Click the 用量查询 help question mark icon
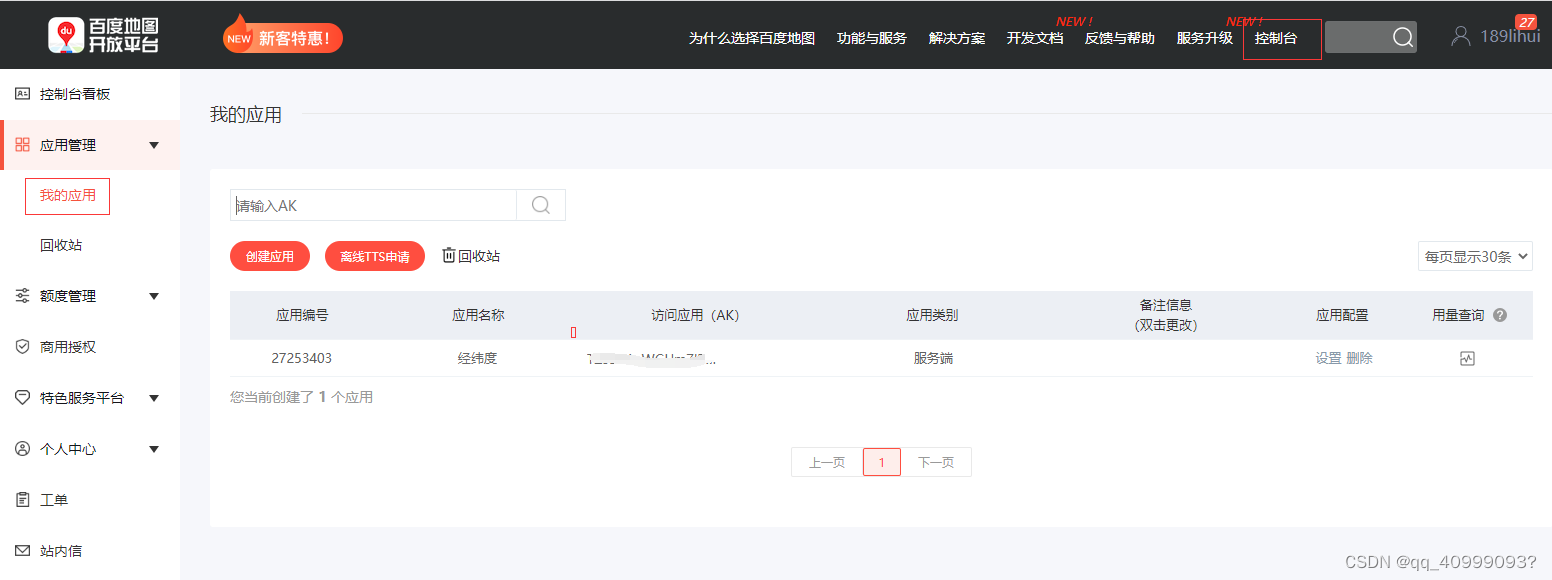Image resolution: width=1552 pixels, height=580 pixels. point(1499,315)
